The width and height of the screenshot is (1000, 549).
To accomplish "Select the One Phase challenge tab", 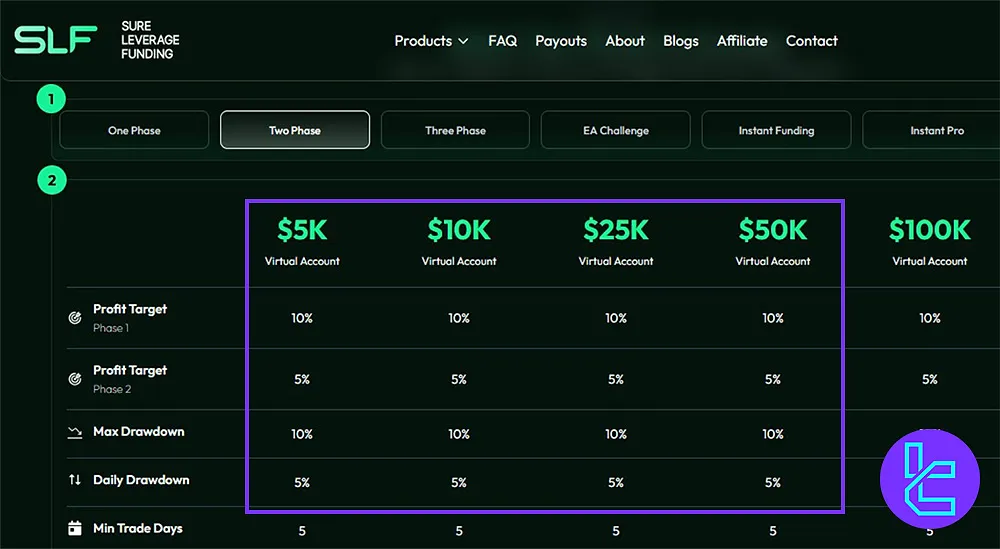I will (x=134, y=130).
